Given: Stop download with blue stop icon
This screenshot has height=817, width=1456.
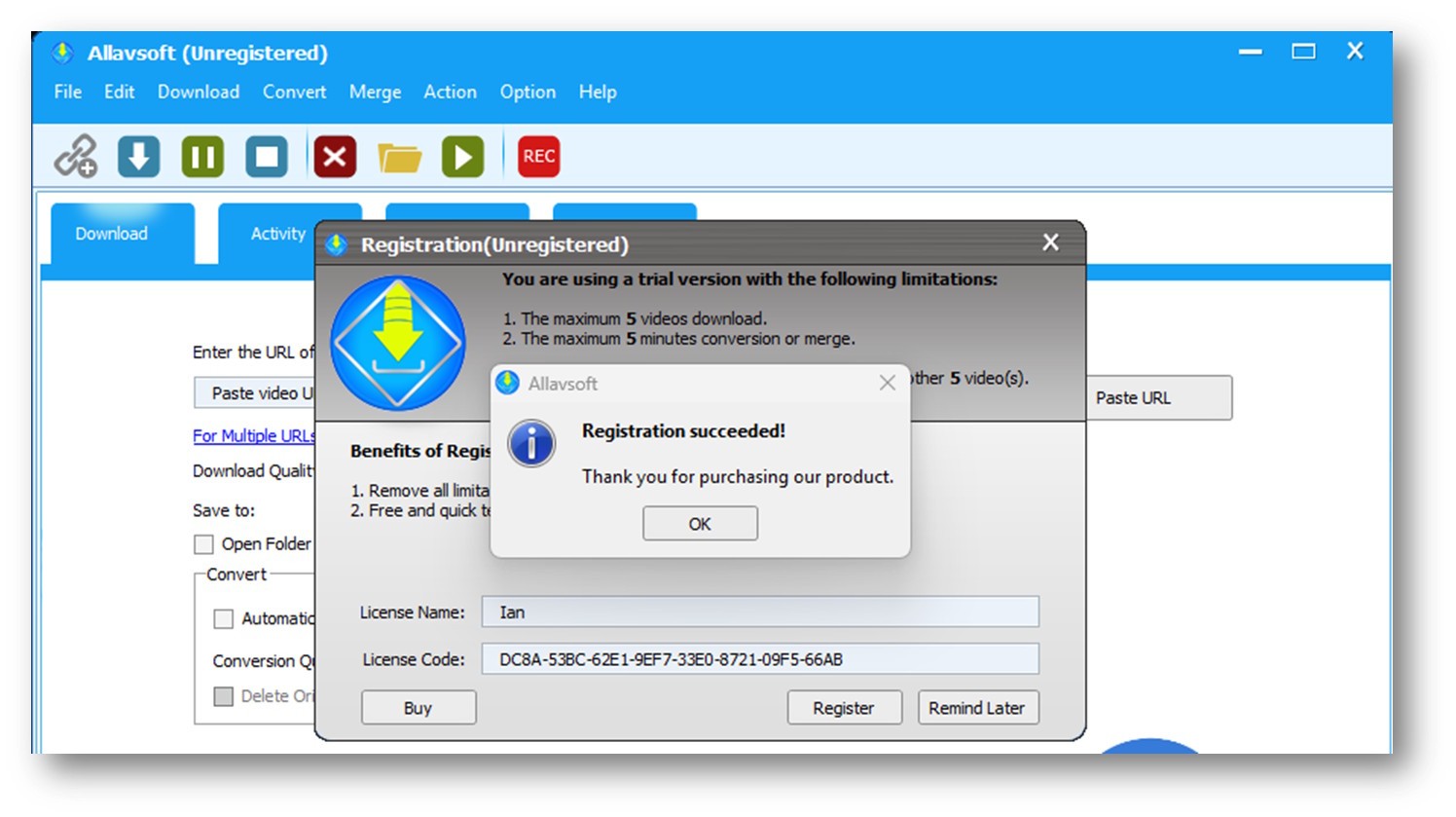Looking at the screenshot, I should (x=267, y=156).
